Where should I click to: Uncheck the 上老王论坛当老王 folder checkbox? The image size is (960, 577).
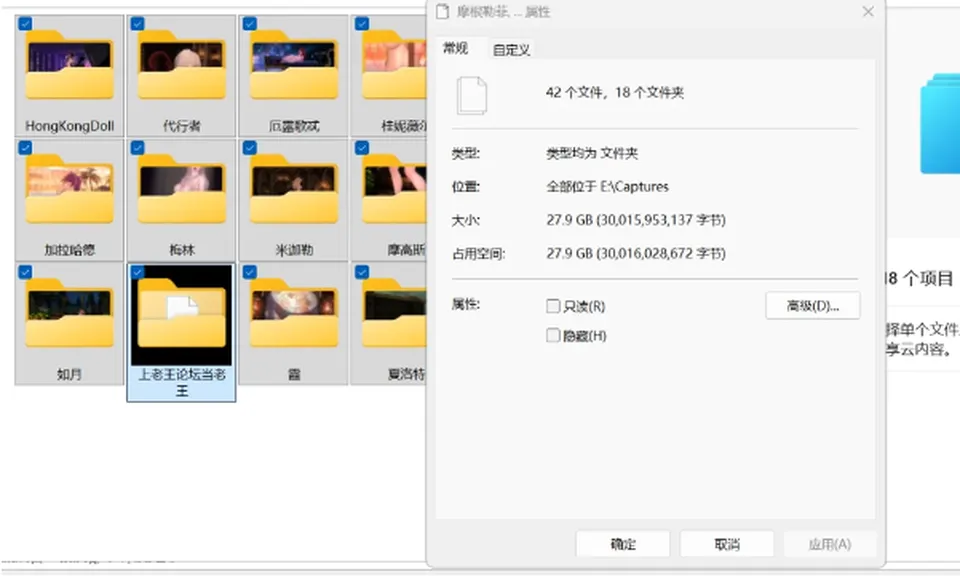click(x=137, y=272)
